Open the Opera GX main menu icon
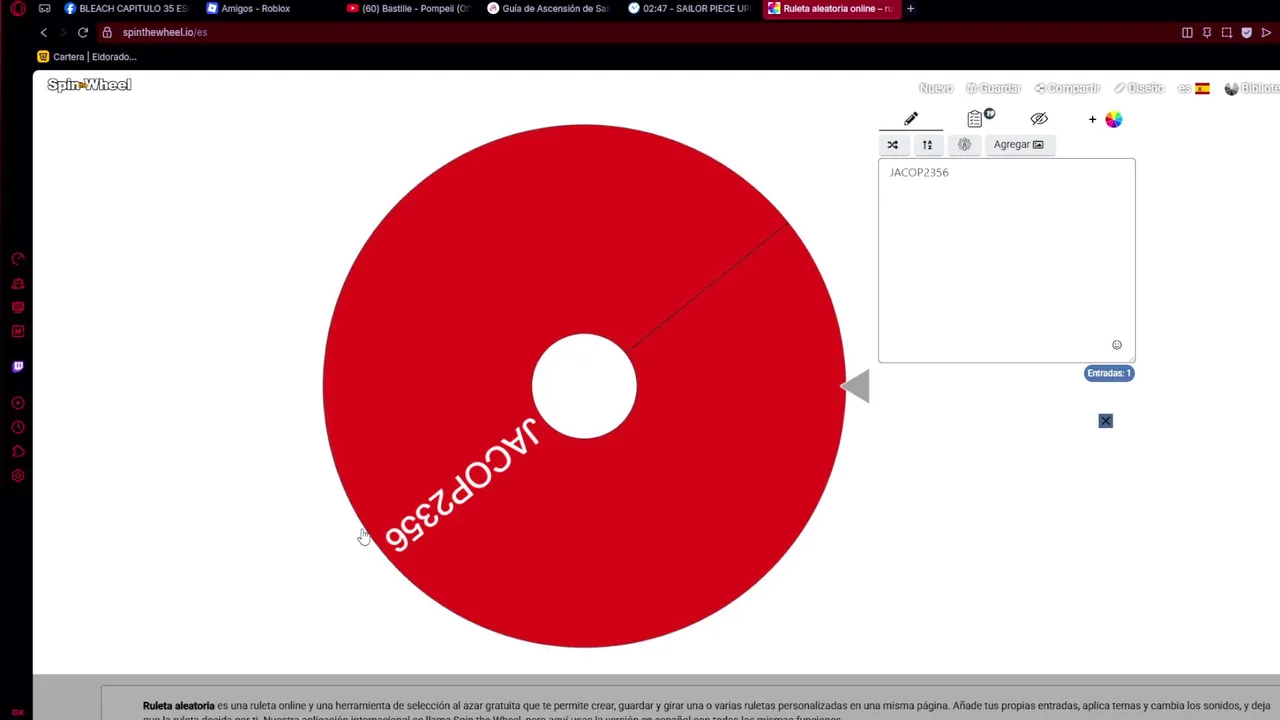Image resolution: width=1280 pixels, height=720 pixels. pyautogui.click(x=18, y=9)
